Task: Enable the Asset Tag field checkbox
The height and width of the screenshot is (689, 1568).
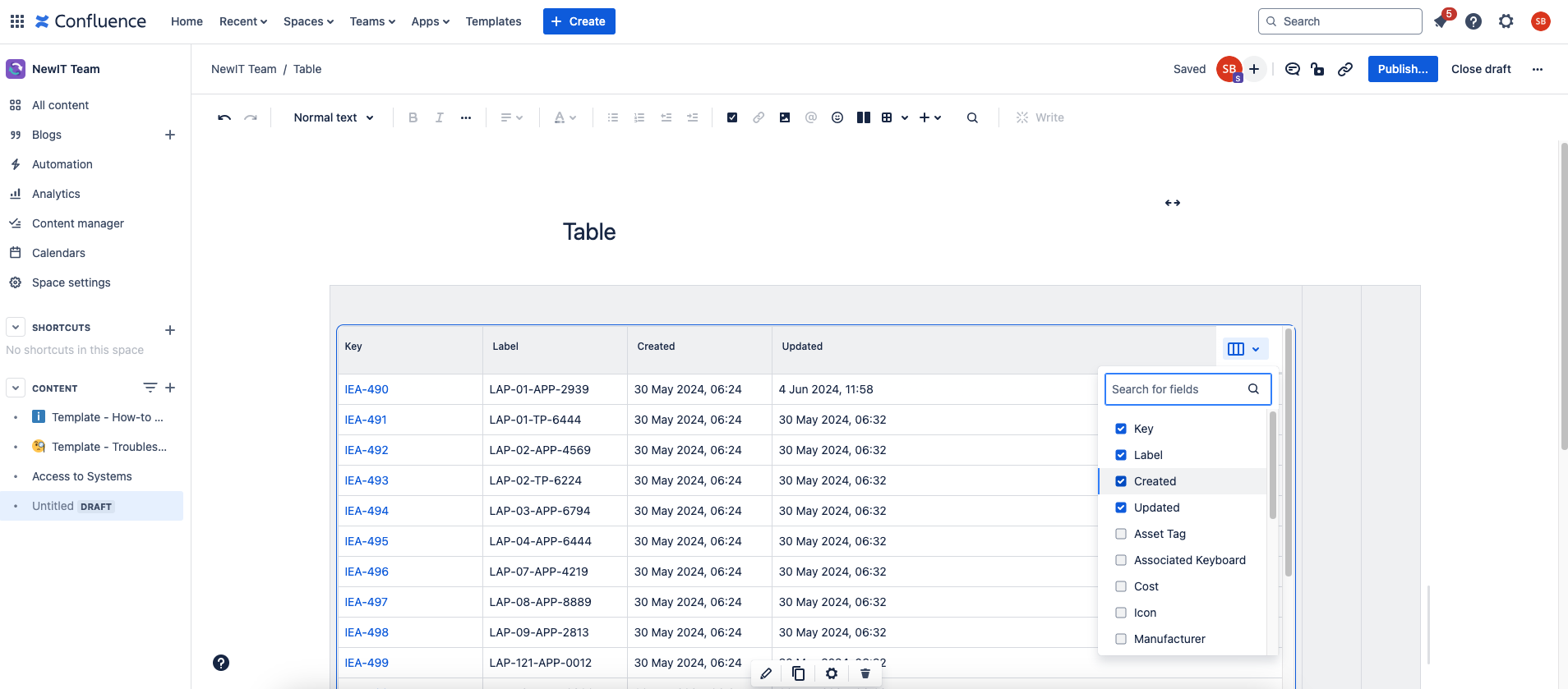Action: [x=1121, y=534]
